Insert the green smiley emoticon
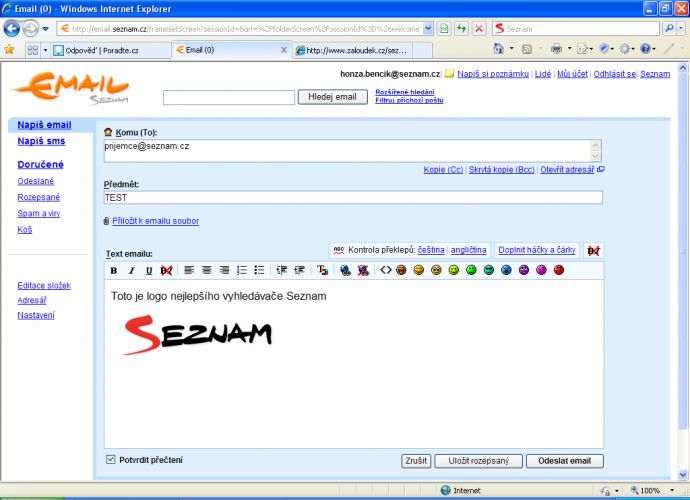This screenshot has width=690, height=500. [x=471, y=270]
